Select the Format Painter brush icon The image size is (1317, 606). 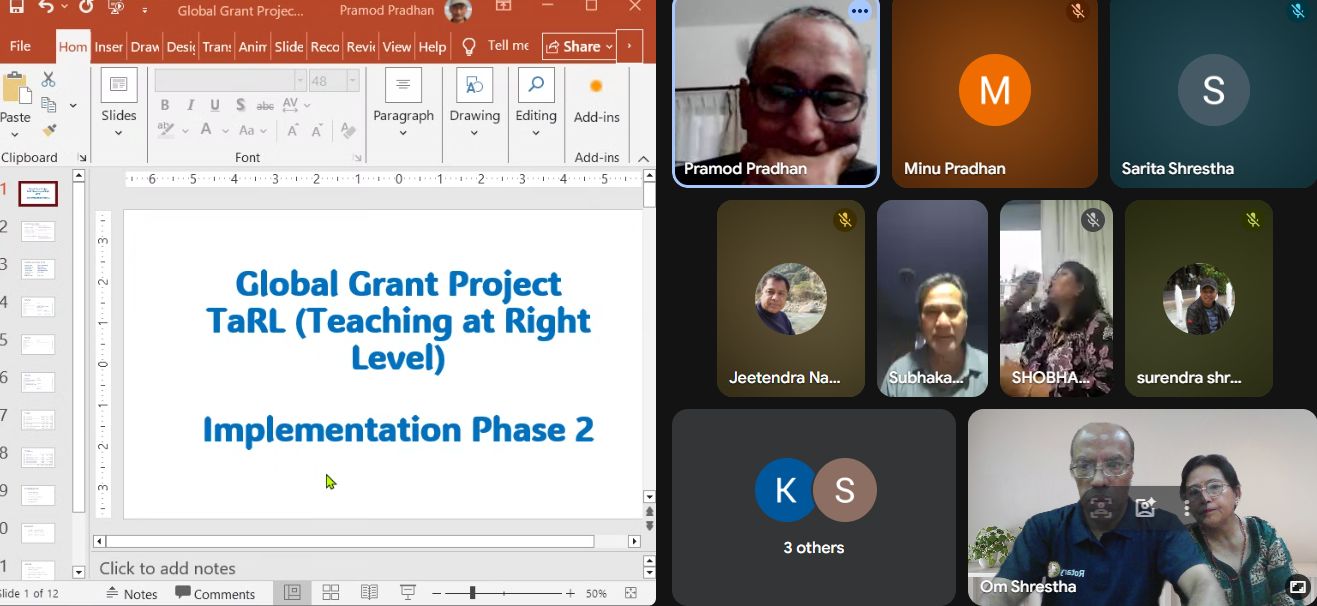[49, 131]
